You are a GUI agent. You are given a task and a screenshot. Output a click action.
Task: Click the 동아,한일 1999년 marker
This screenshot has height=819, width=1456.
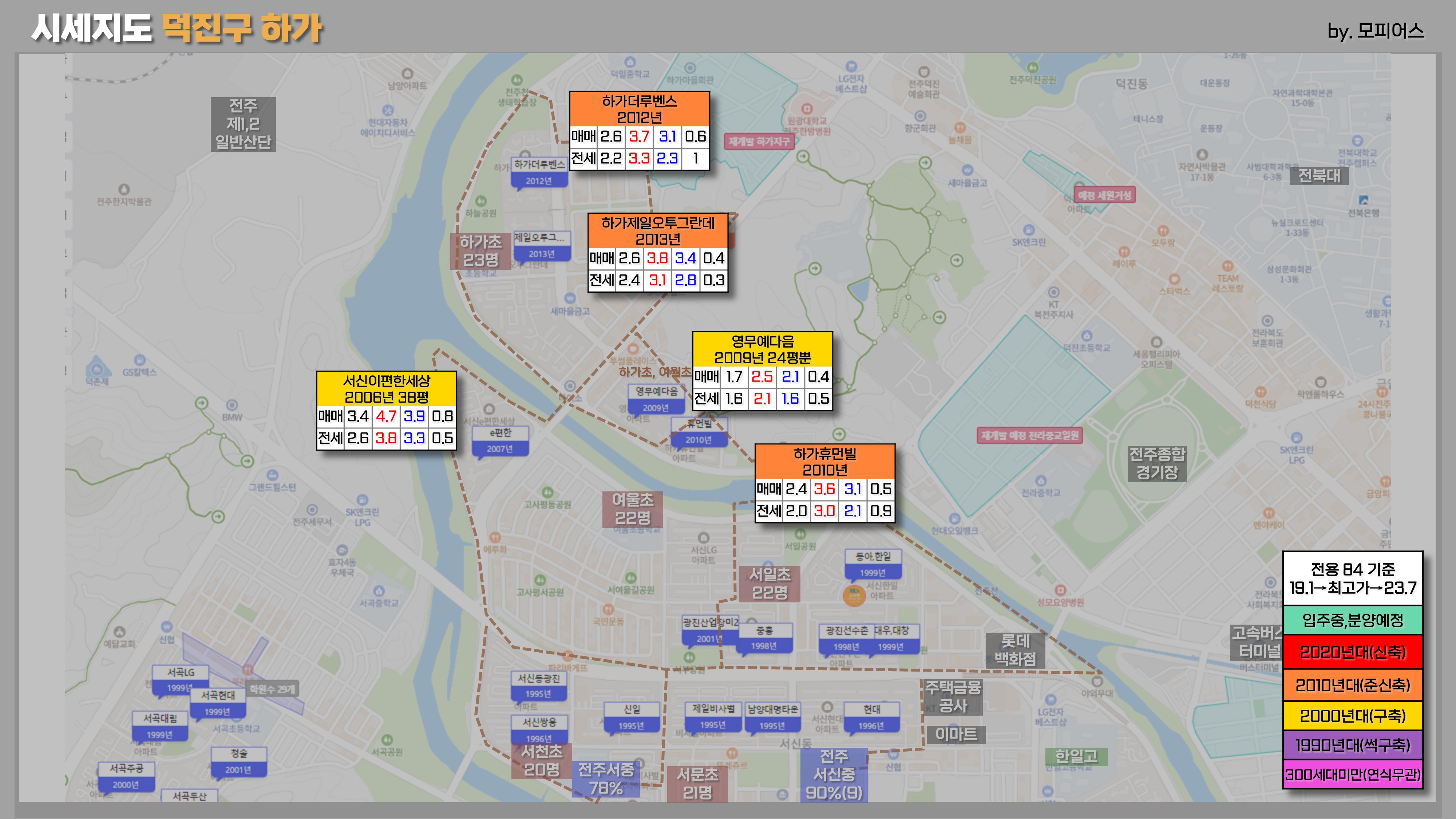873,564
